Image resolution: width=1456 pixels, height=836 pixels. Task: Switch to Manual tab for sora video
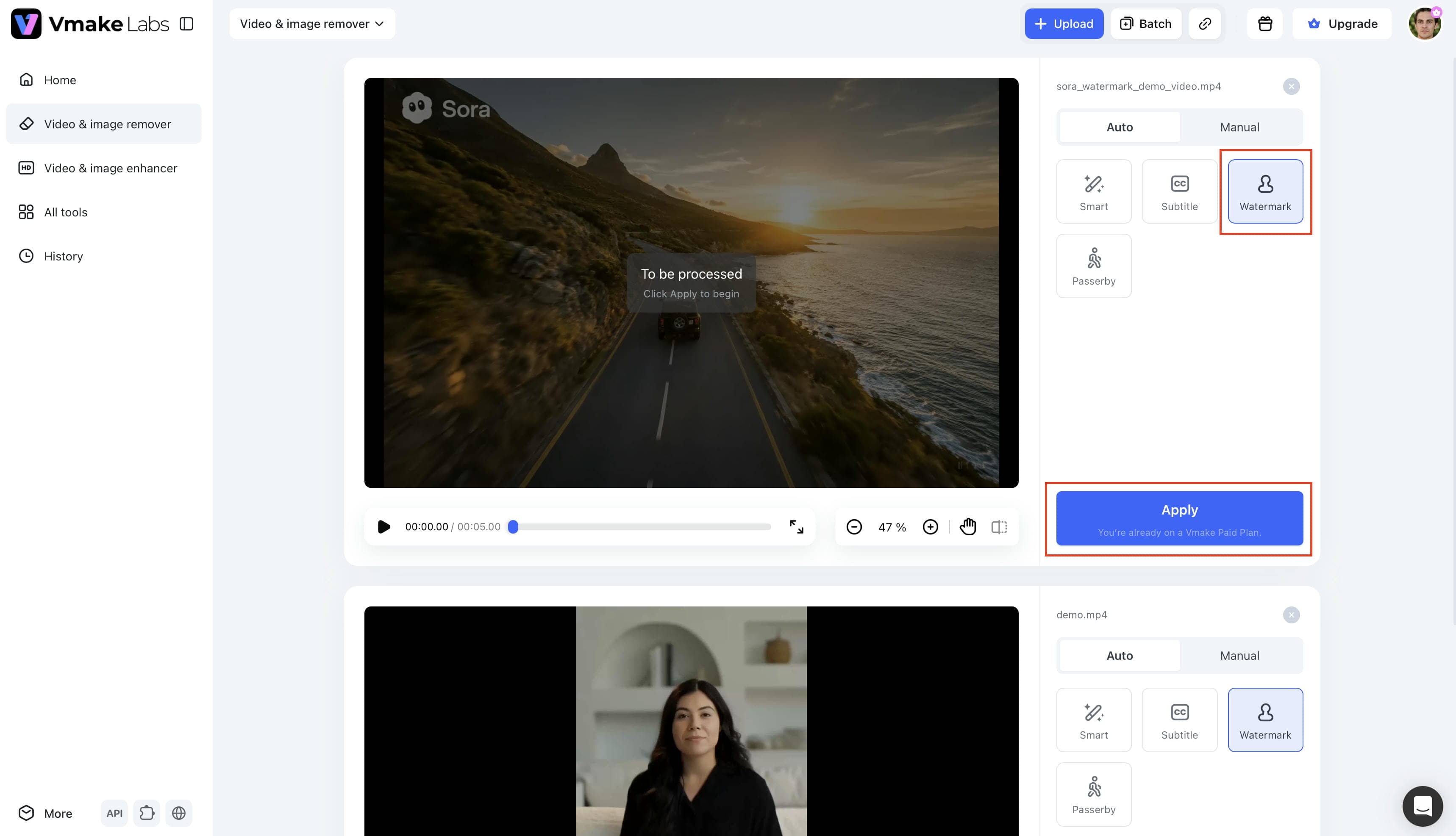point(1239,127)
